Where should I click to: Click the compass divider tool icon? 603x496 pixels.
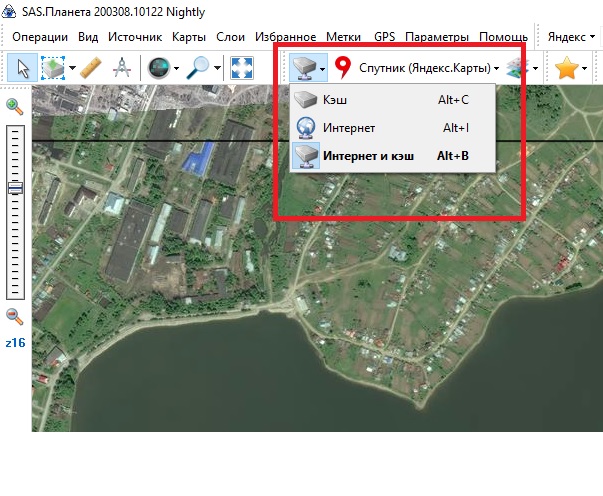click(122, 68)
